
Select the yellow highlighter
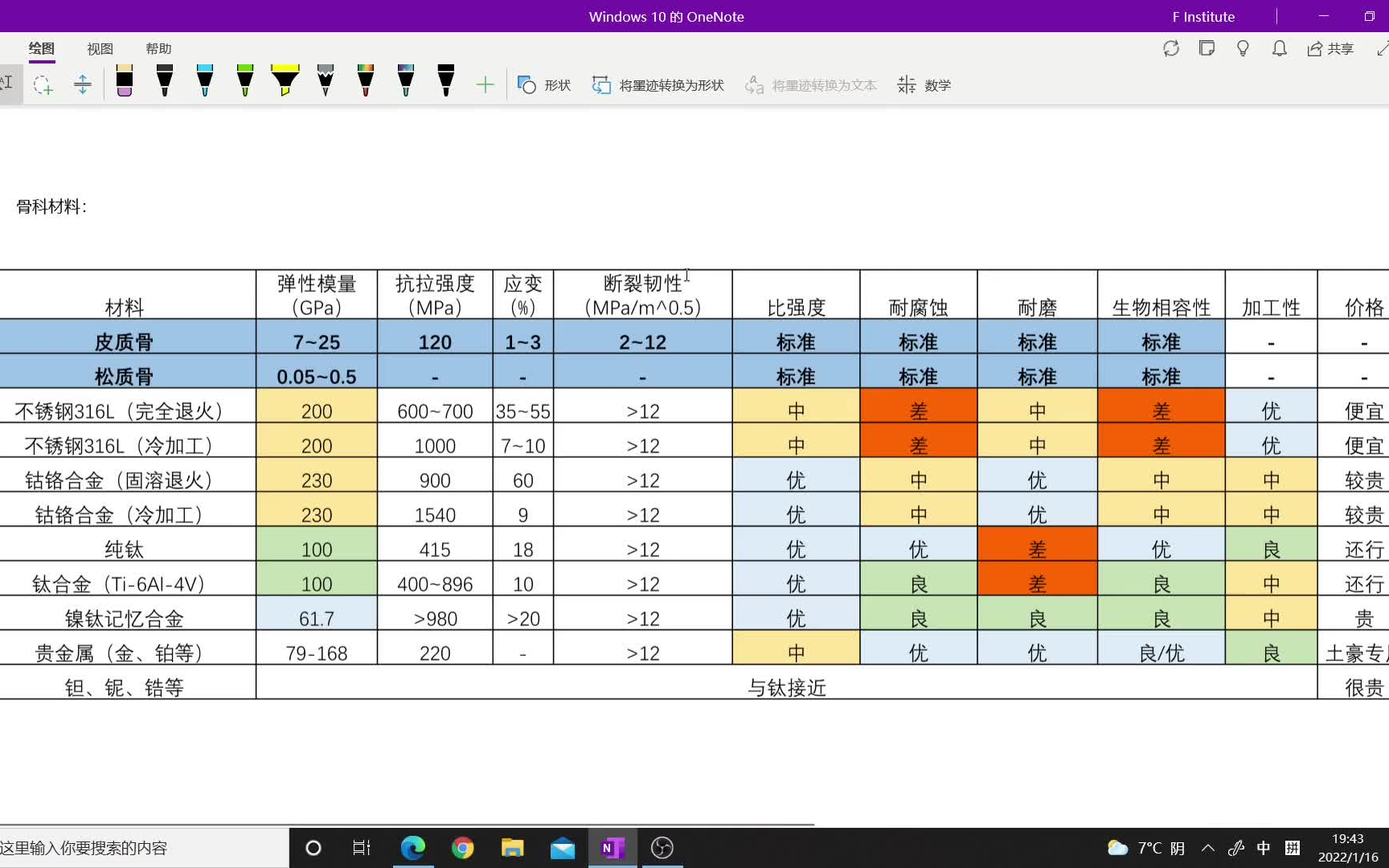(x=285, y=80)
